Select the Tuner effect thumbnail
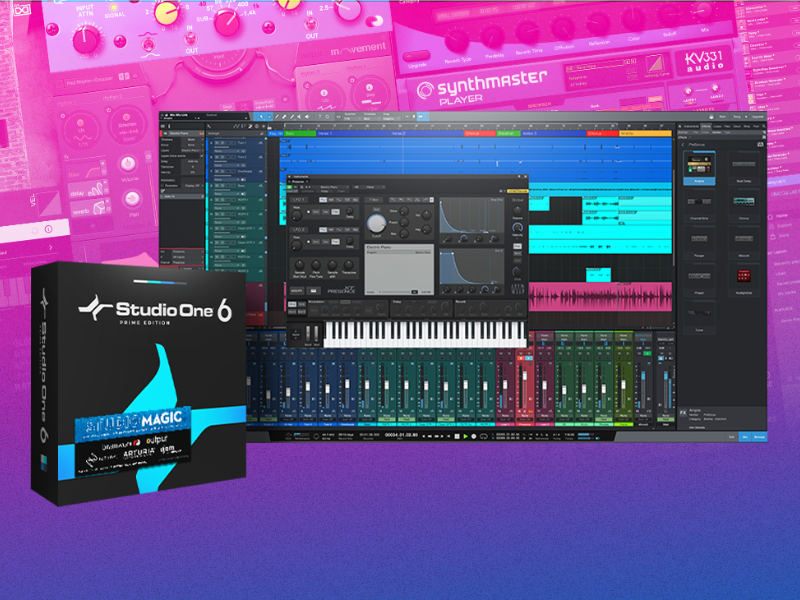800x600 pixels. tap(699, 317)
